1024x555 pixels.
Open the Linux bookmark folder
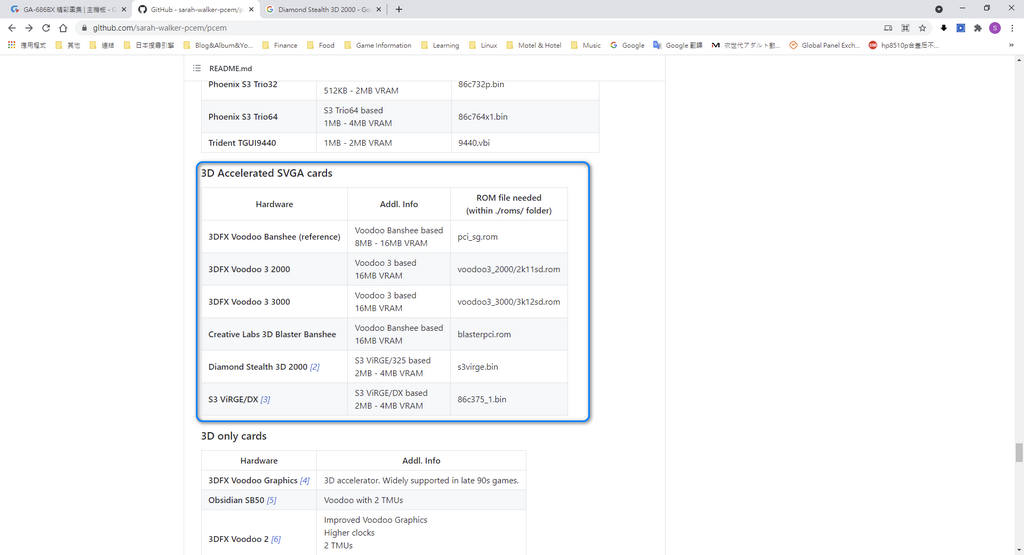pos(483,45)
